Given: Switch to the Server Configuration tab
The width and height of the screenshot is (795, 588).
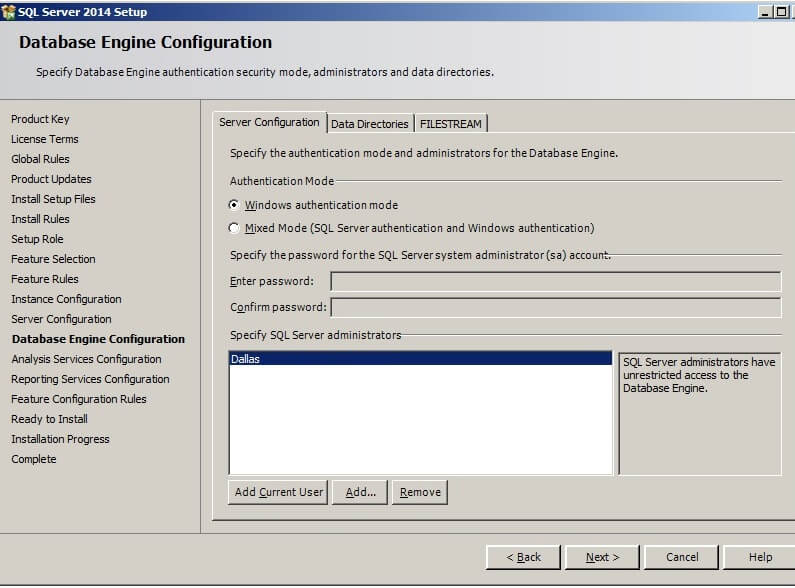Looking at the screenshot, I should point(269,122).
